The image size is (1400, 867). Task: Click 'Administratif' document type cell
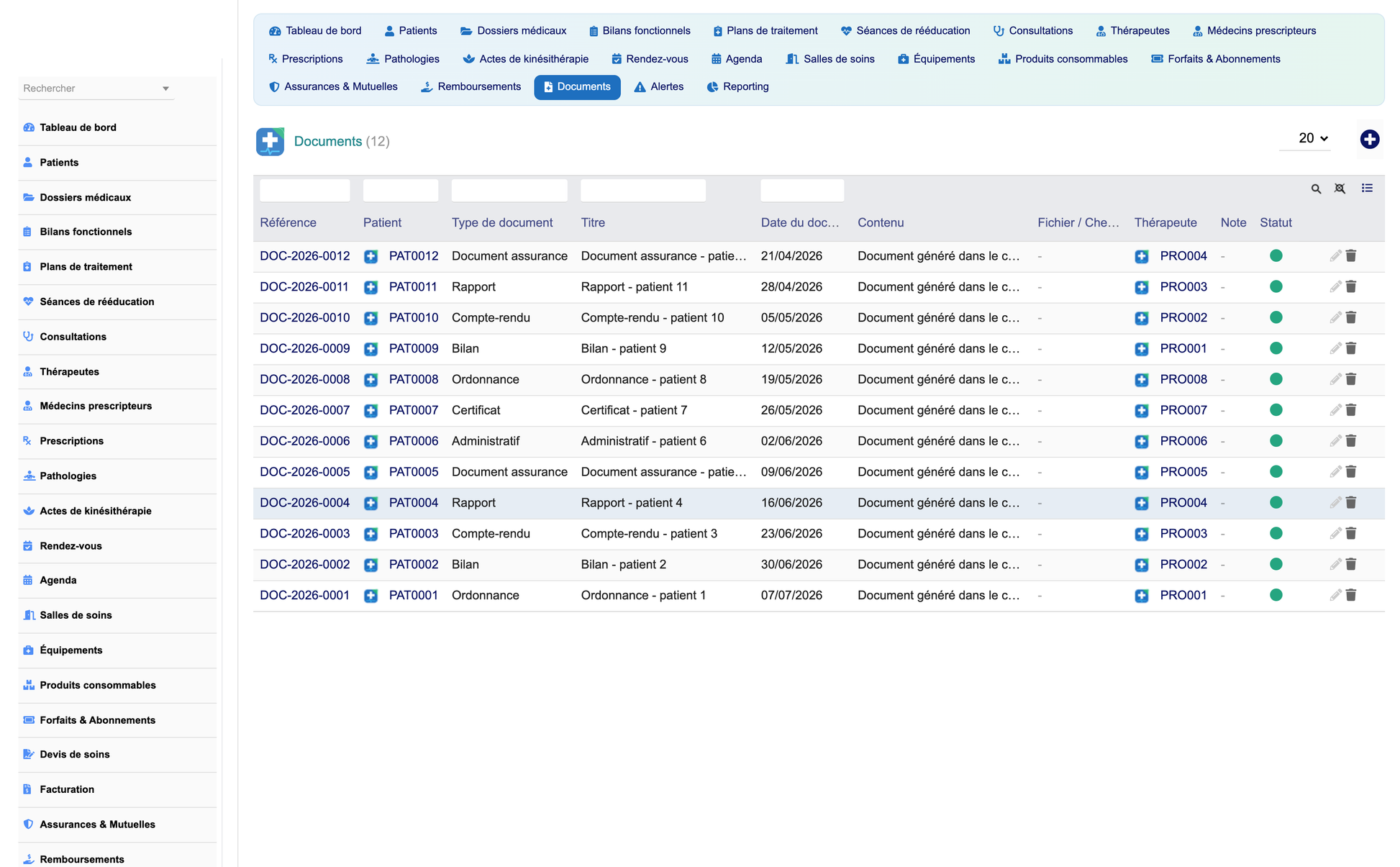click(485, 441)
